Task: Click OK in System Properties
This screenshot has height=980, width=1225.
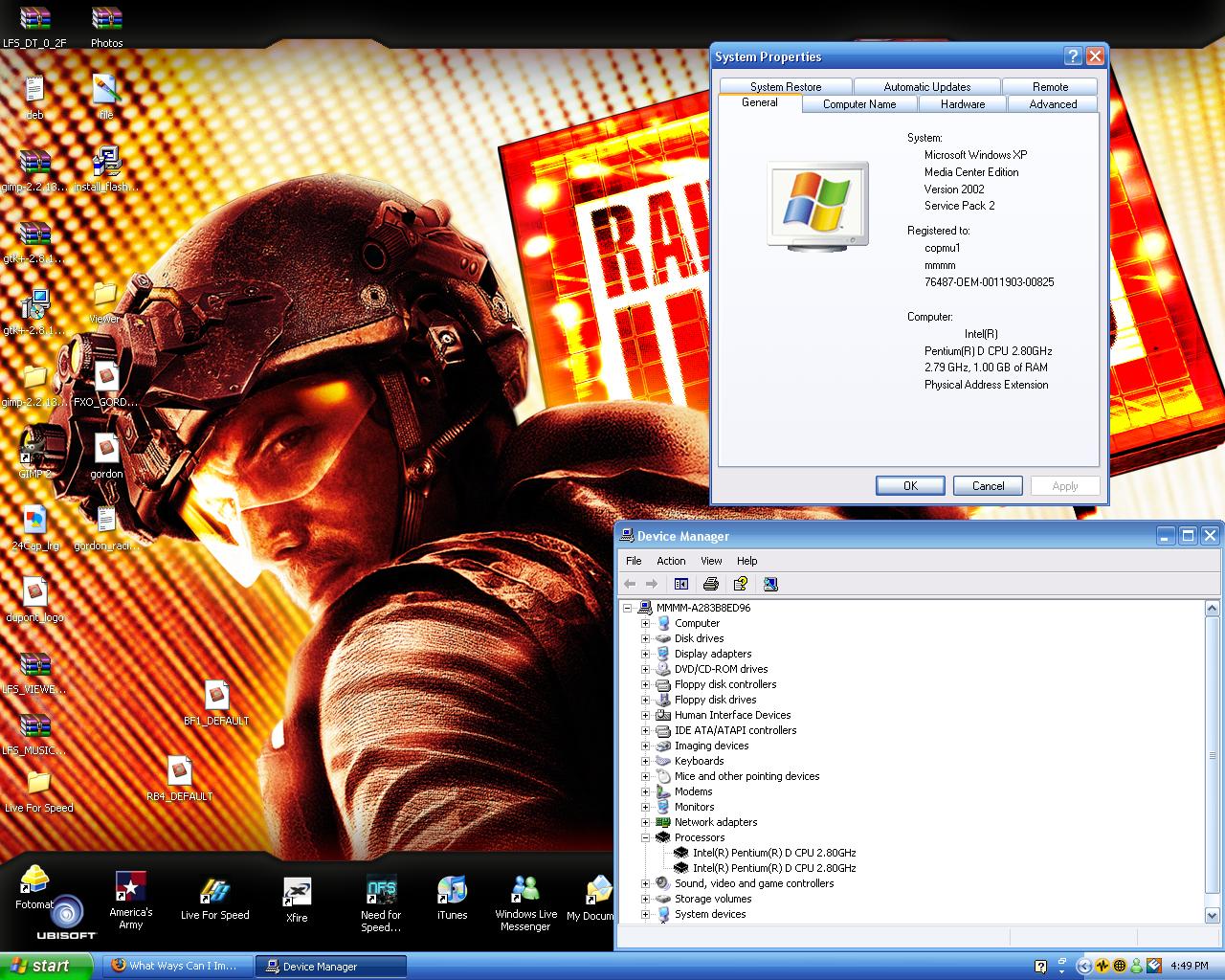Action: click(x=910, y=485)
